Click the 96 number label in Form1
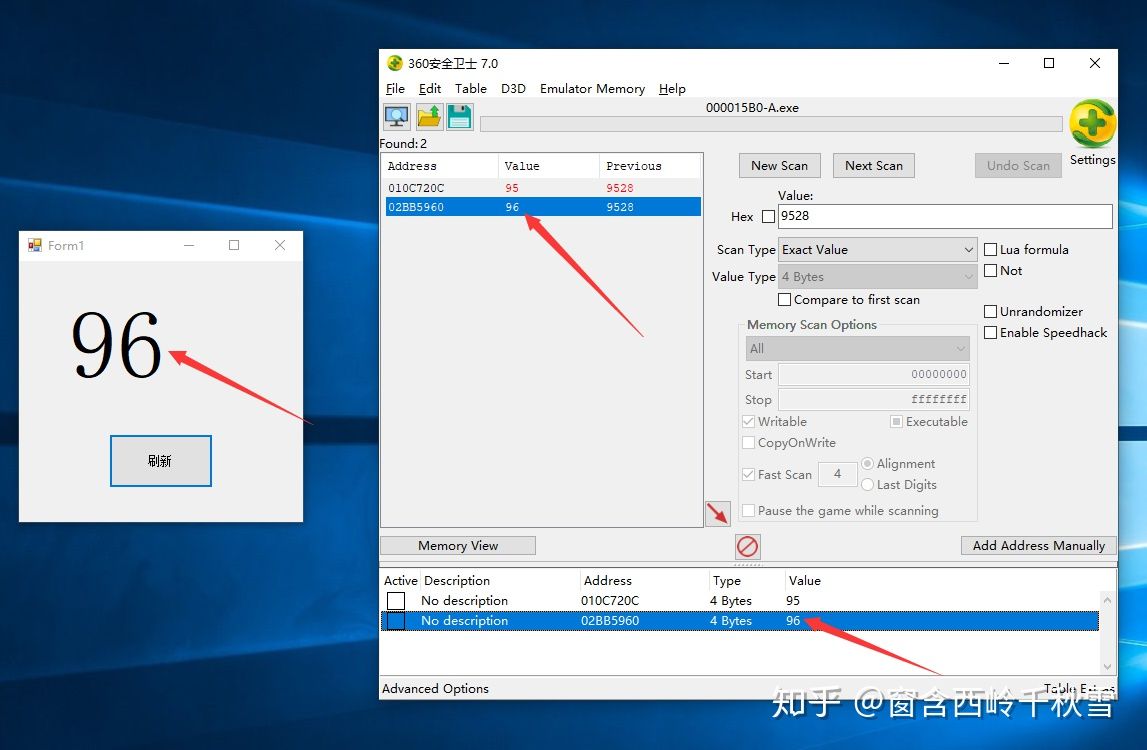Image resolution: width=1147 pixels, height=750 pixels. (116, 345)
